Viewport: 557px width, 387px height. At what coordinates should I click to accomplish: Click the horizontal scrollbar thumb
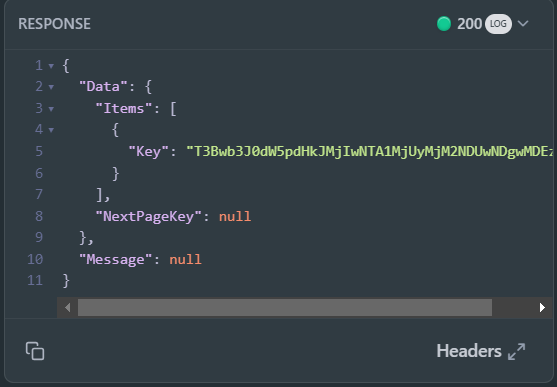click(285, 307)
